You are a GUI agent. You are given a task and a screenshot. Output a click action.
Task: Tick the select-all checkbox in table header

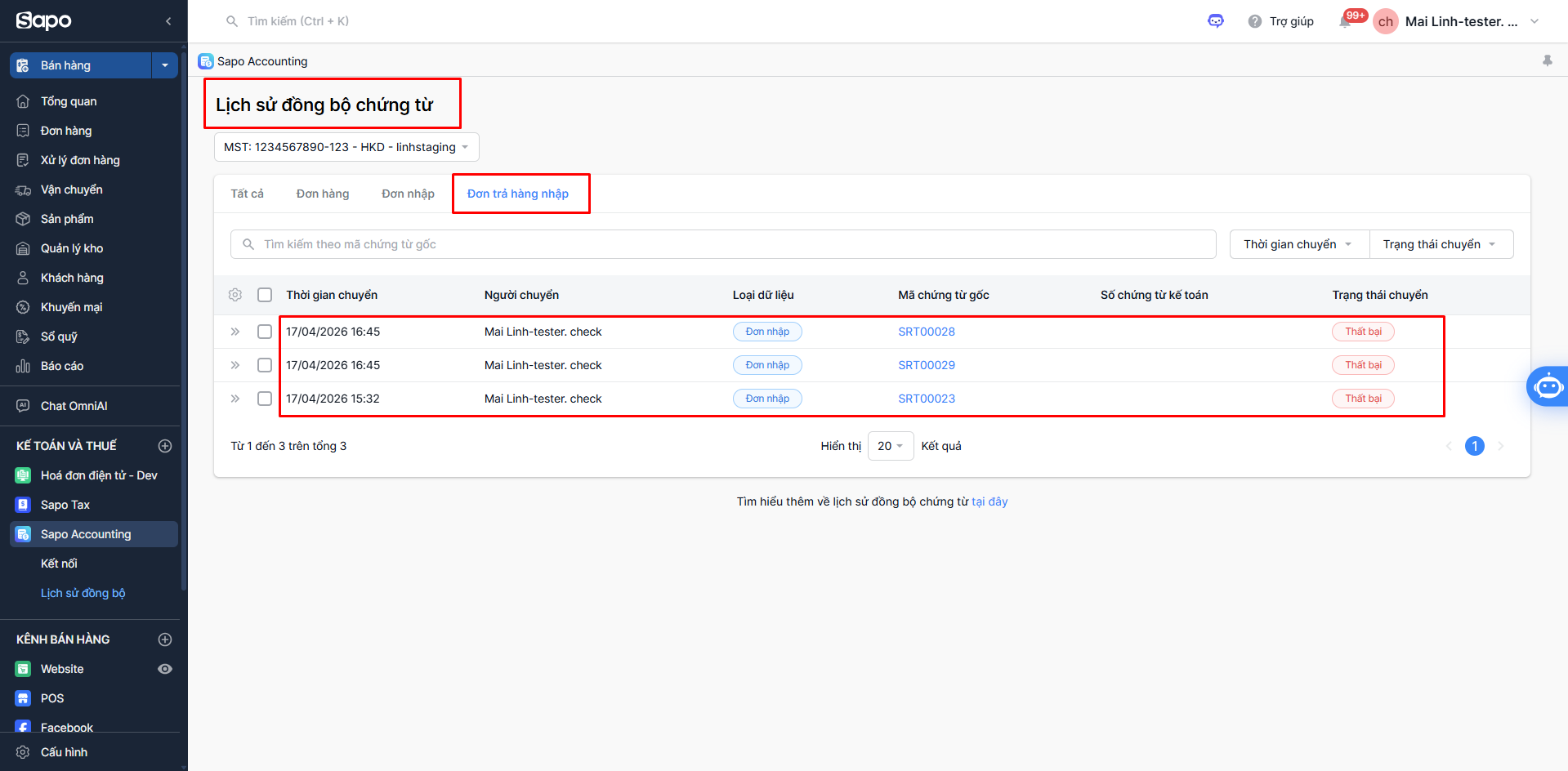click(x=265, y=295)
